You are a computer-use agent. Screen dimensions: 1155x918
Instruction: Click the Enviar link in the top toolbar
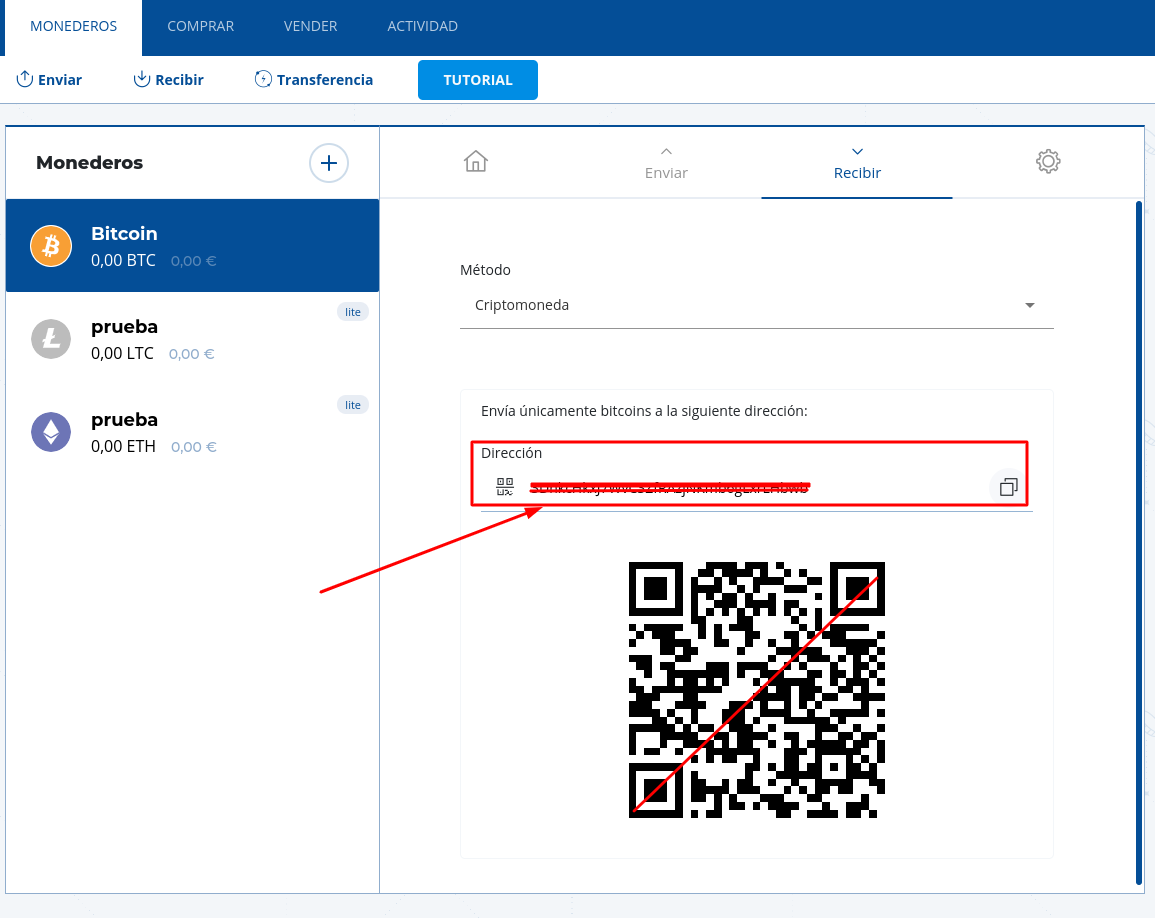click(49, 80)
